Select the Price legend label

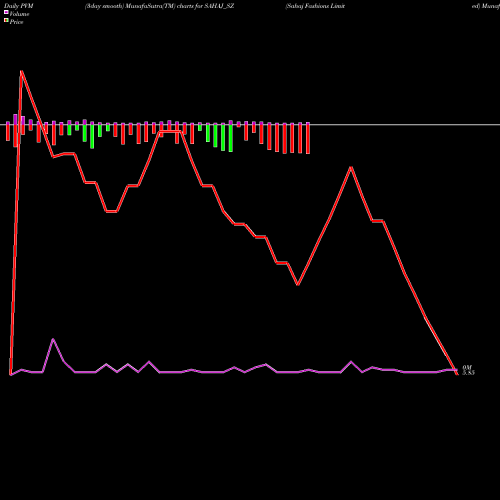pyautogui.click(x=16, y=22)
